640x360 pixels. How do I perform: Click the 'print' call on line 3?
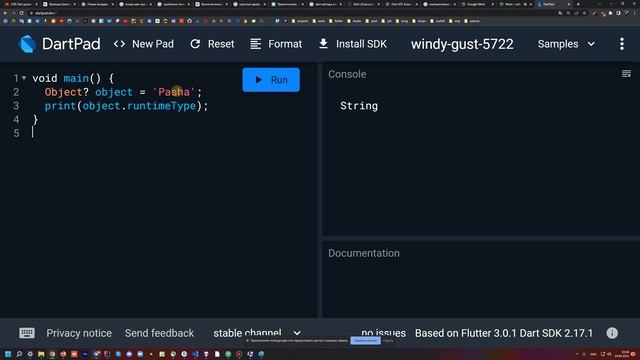[x=60, y=106]
